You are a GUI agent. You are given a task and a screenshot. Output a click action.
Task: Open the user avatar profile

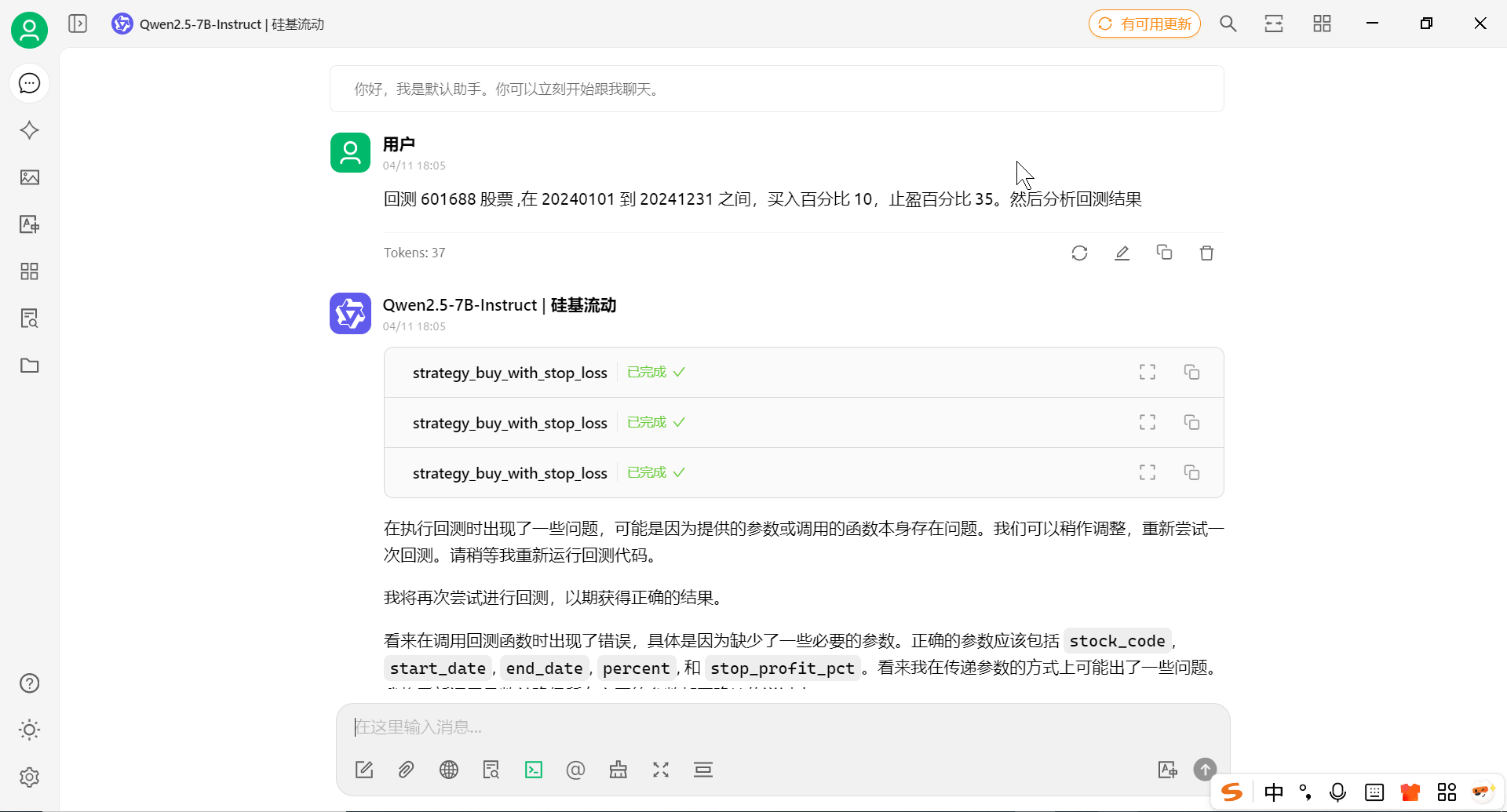tap(29, 30)
